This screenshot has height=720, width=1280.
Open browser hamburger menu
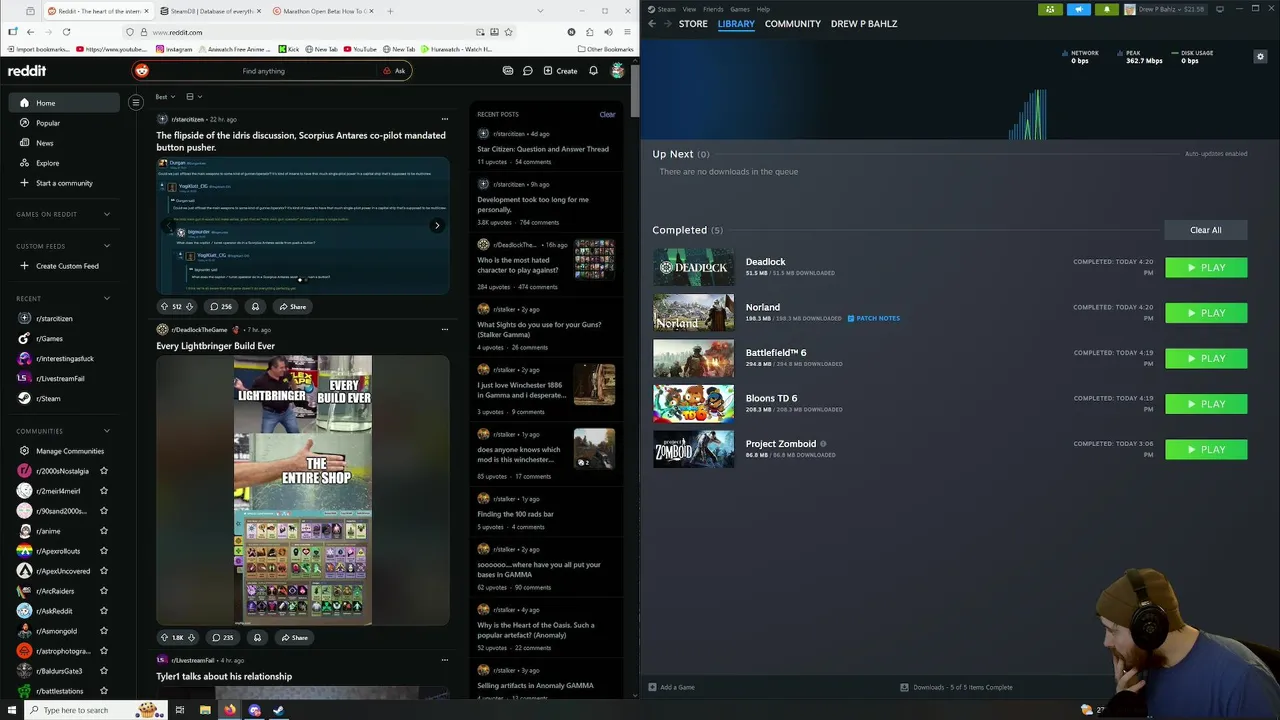pyautogui.click(x=627, y=32)
